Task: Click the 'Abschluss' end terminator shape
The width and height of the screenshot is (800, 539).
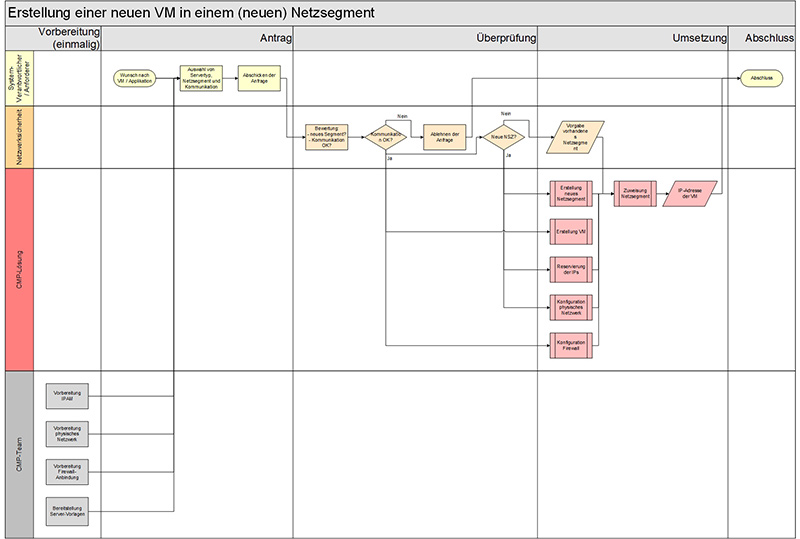Action: tap(758, 80)
